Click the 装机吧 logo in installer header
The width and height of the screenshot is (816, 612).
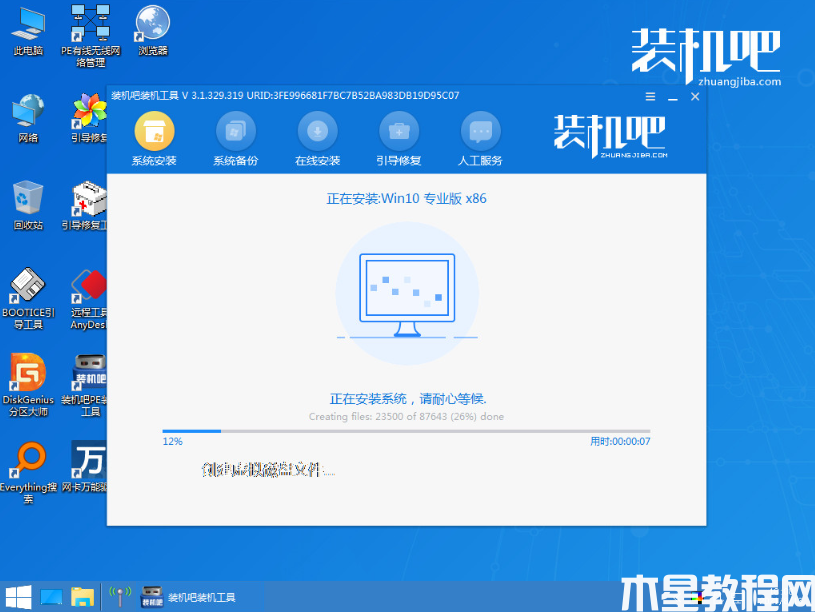609,136
